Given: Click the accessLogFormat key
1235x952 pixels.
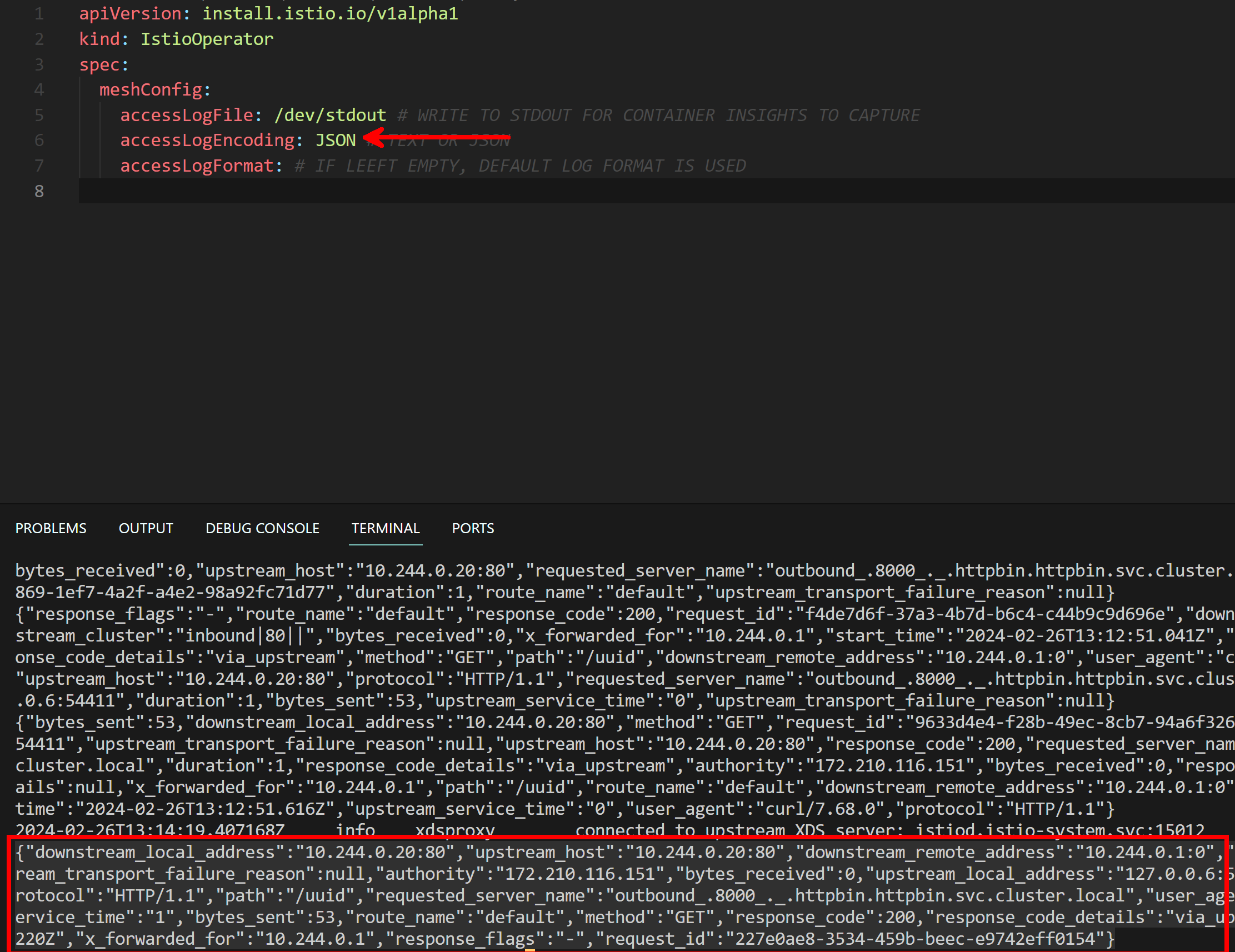Looking at the screenshot, I should tap(197, 166).
